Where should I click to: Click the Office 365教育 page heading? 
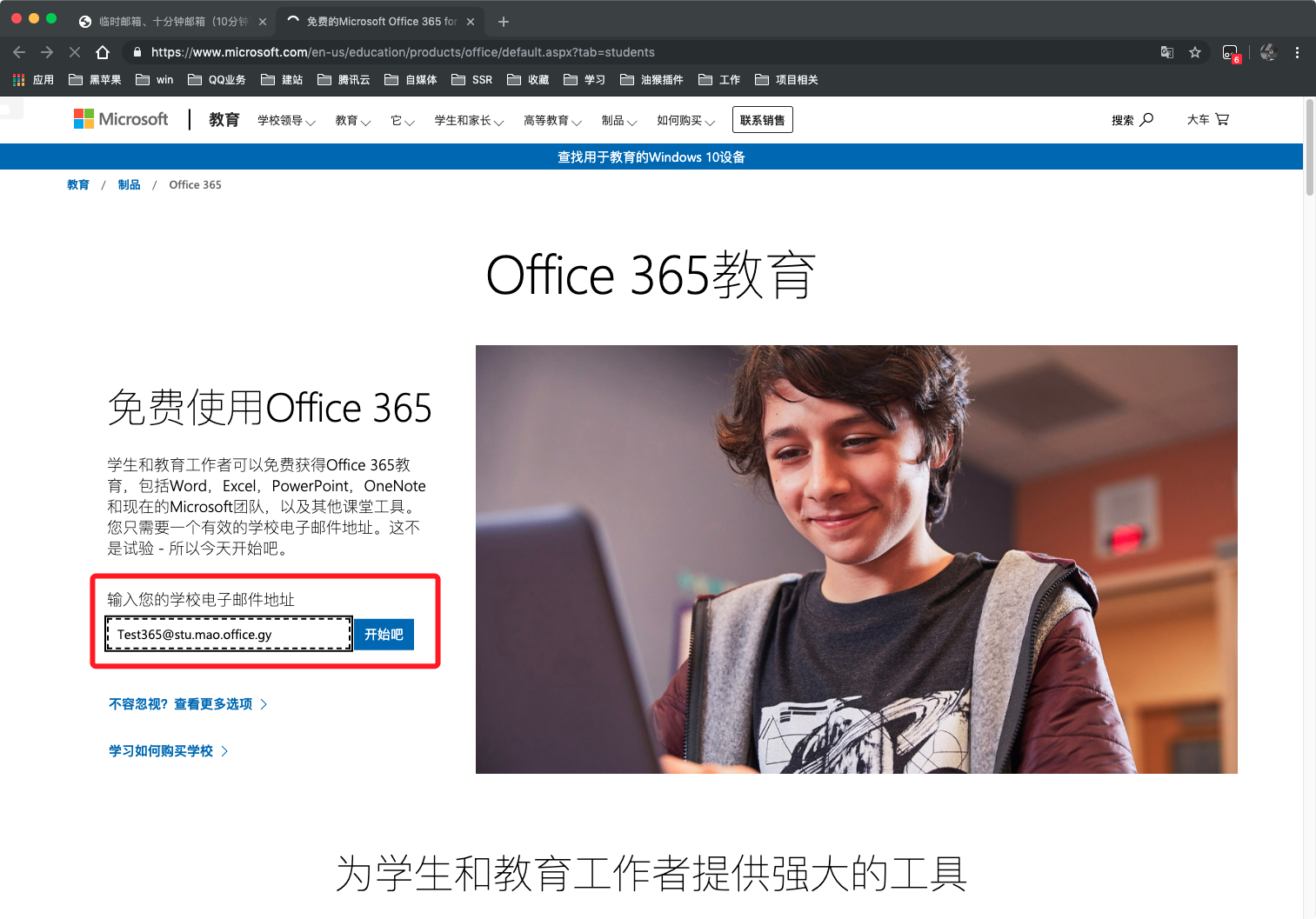pyautogui.click(x=651, y=276)
